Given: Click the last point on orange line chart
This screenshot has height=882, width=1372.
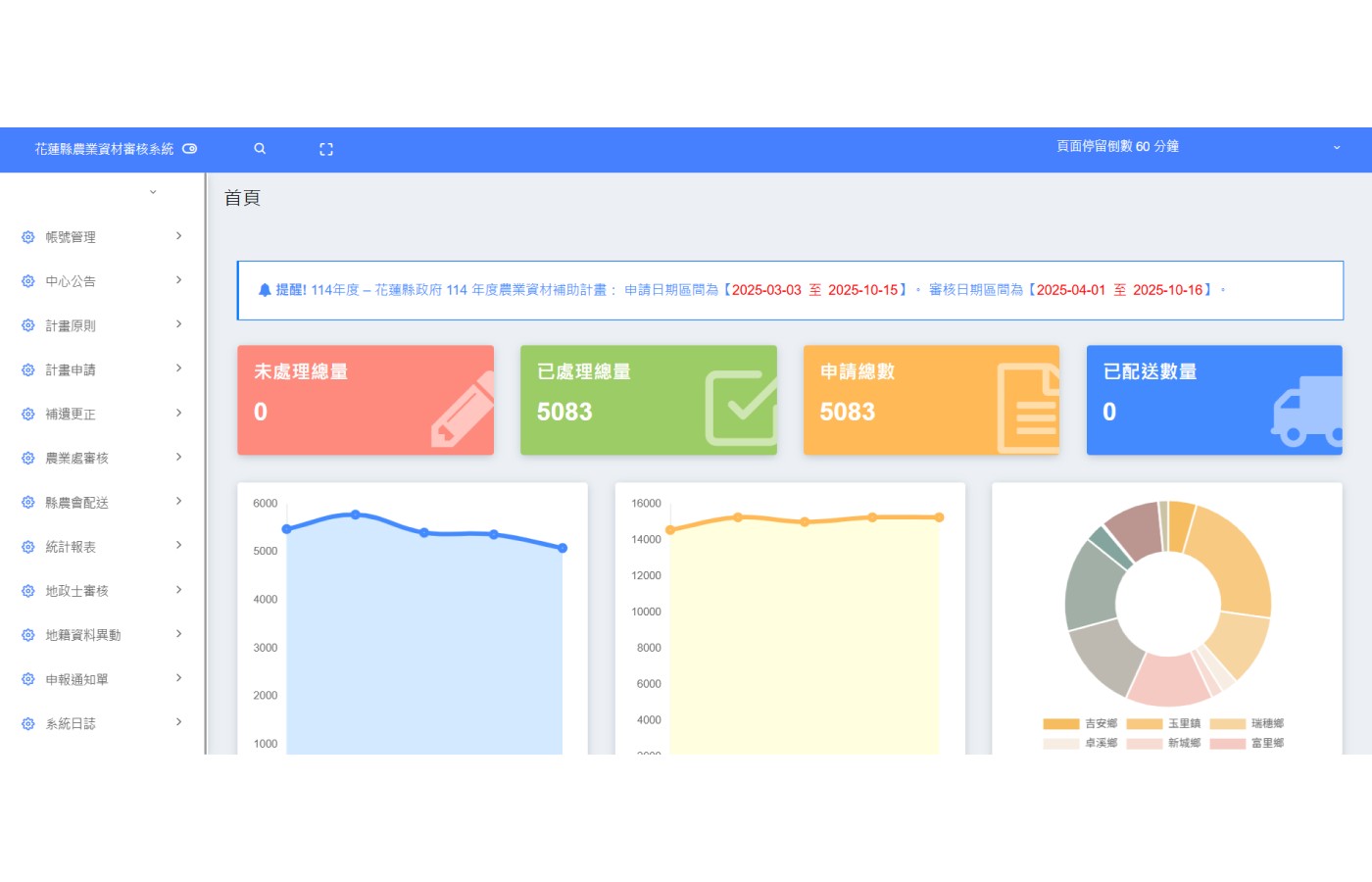Looking at the screenshot, I should pyautogui.click(x=939, y=517).
